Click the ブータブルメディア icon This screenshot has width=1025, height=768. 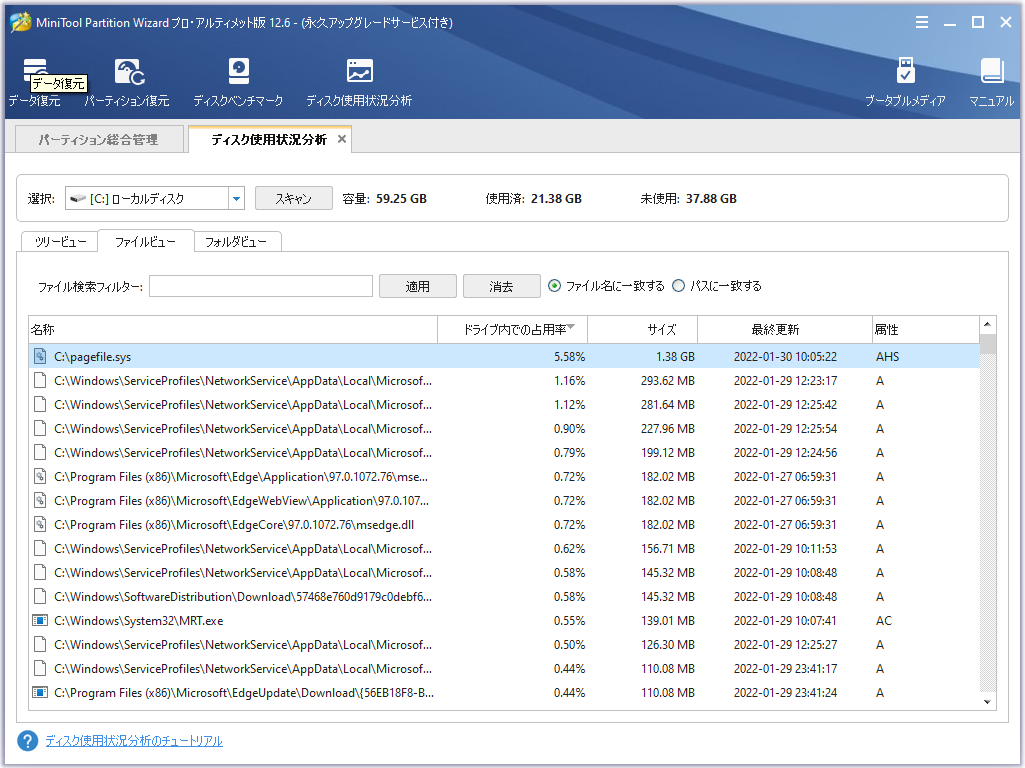[x=905, y=82]
